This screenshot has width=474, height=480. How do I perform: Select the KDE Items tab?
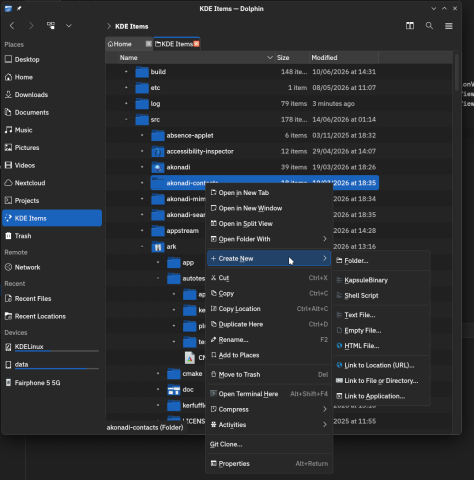tap(176, 44)
